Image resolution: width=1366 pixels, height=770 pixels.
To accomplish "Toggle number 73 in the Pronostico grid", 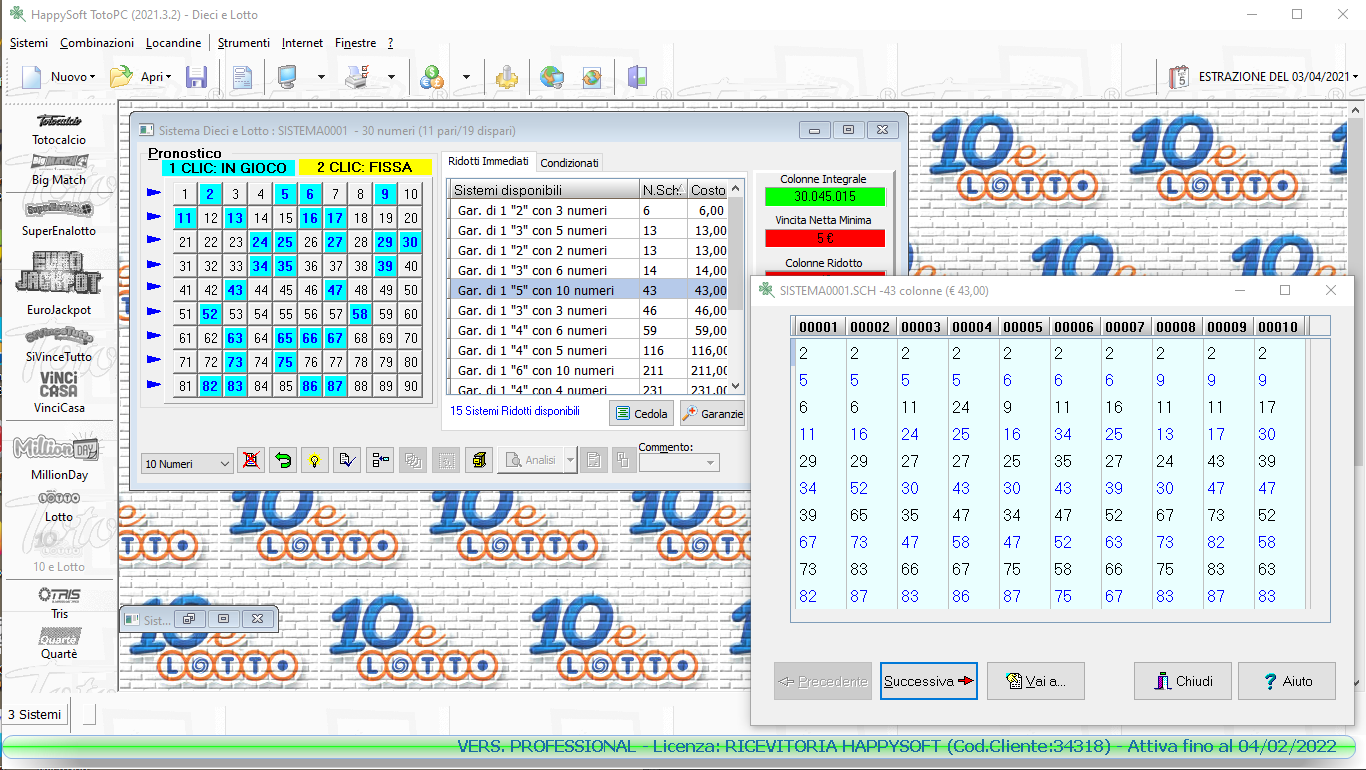I will click(x=235, y=362).
